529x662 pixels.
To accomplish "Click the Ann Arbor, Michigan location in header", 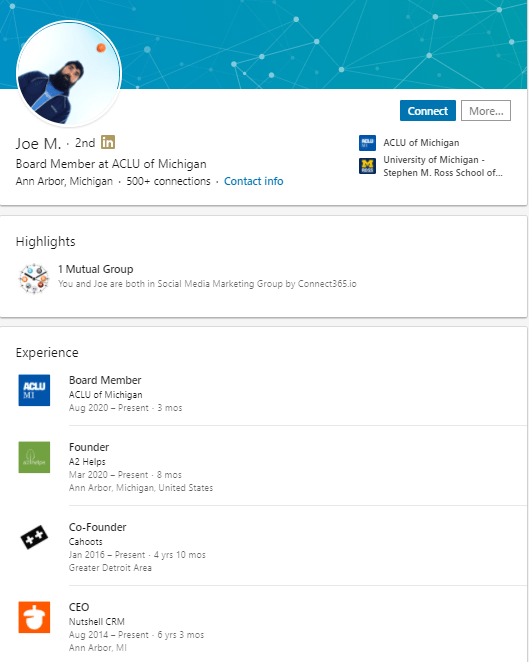I will pos(64,181).
